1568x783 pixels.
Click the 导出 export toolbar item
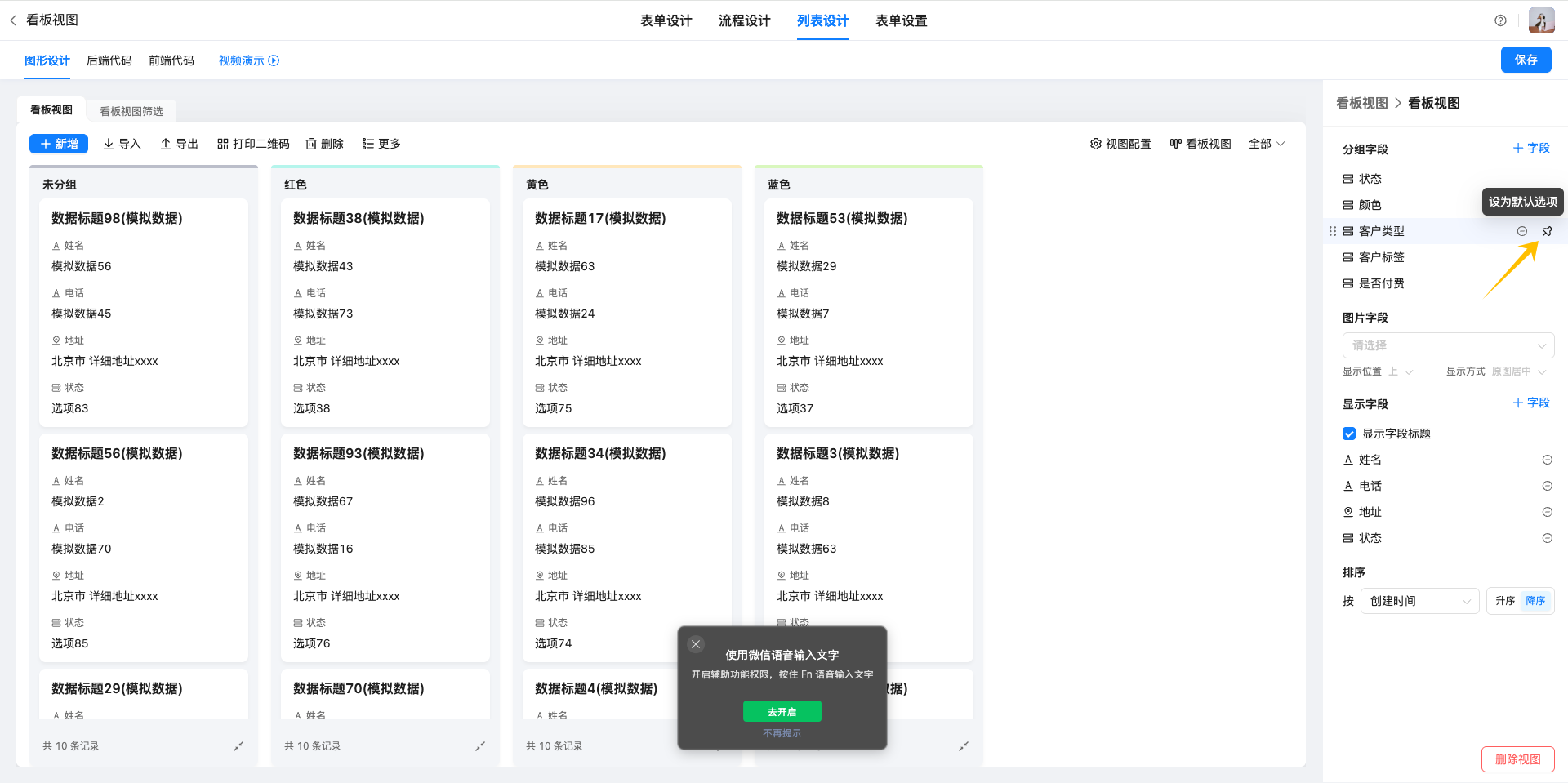tap(179, 144)
